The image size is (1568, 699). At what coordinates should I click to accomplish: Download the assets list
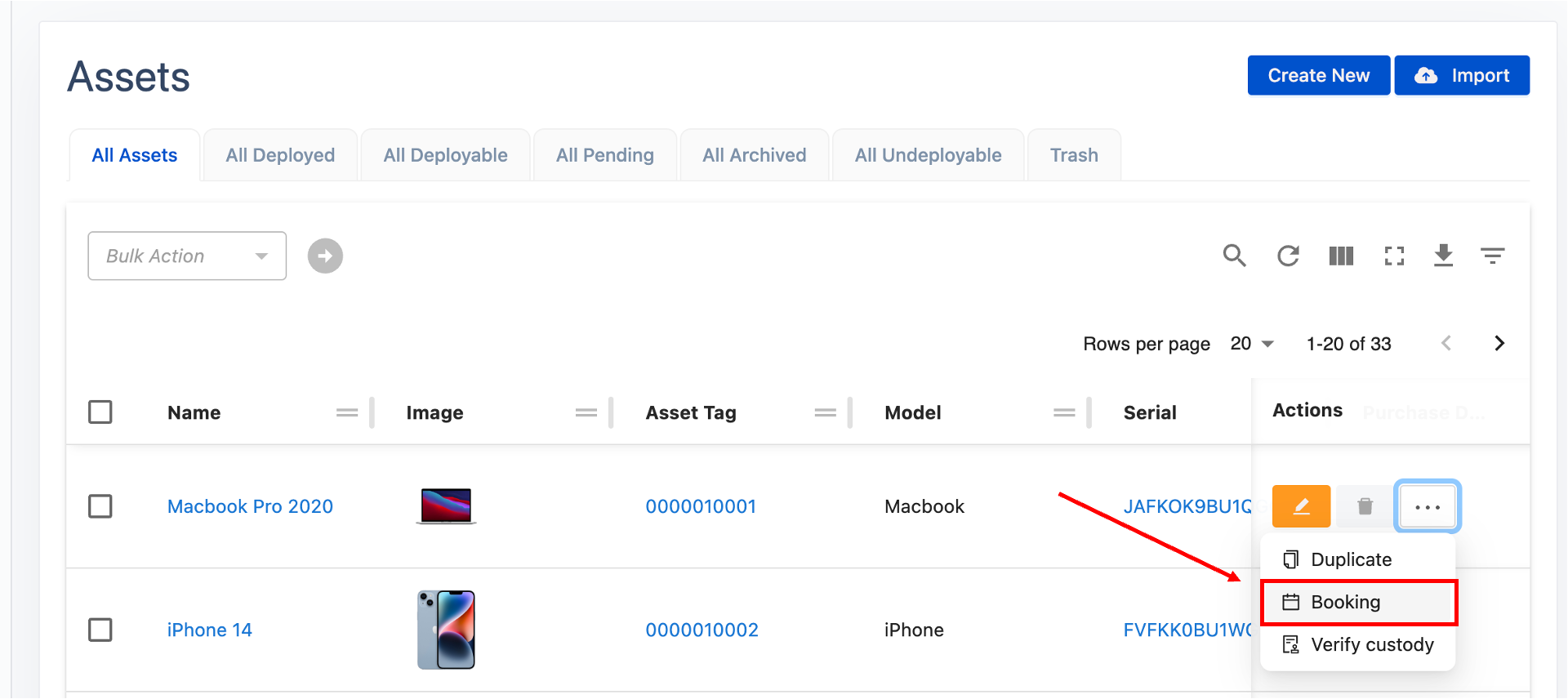click(1443, 256)
